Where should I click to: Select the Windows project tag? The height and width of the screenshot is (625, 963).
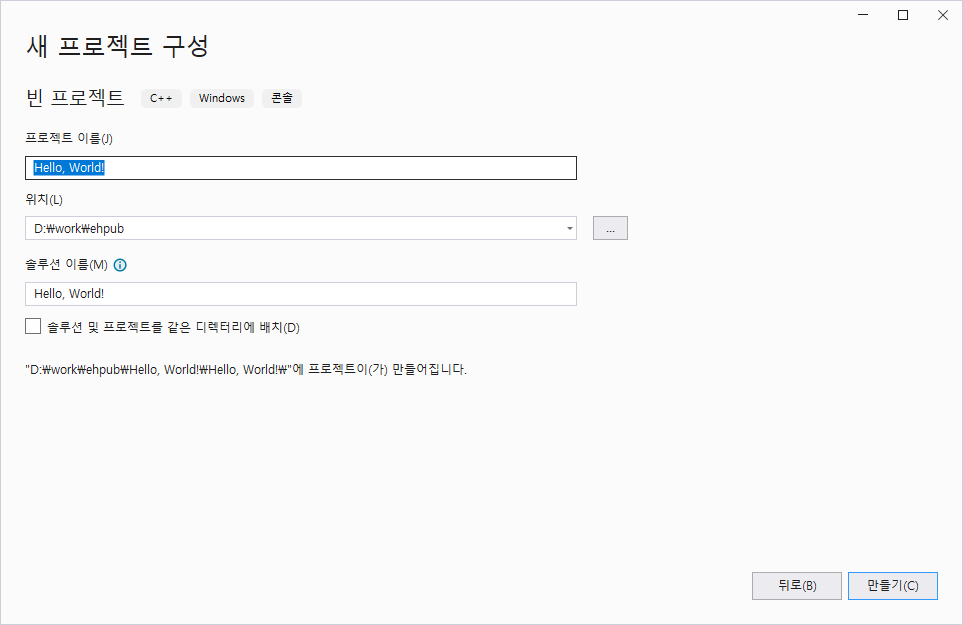221,98
